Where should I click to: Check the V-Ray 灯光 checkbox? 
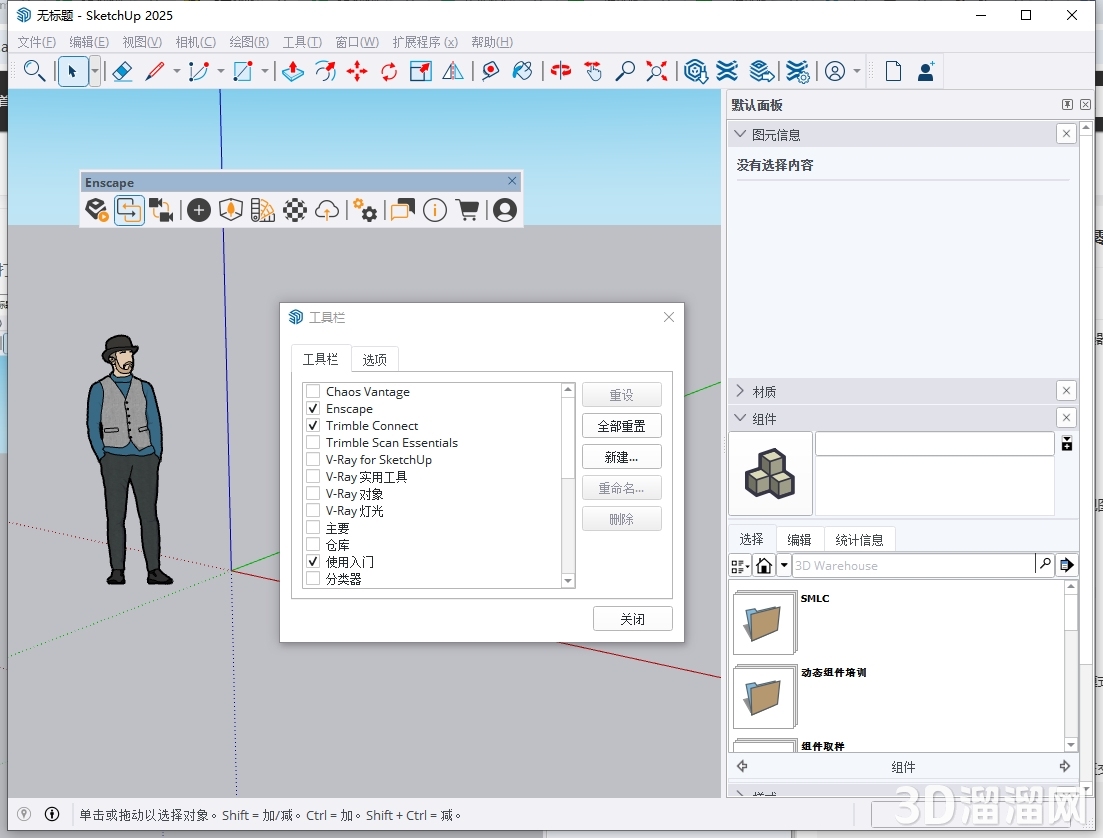pyautogui.click(x=313, y=510)
